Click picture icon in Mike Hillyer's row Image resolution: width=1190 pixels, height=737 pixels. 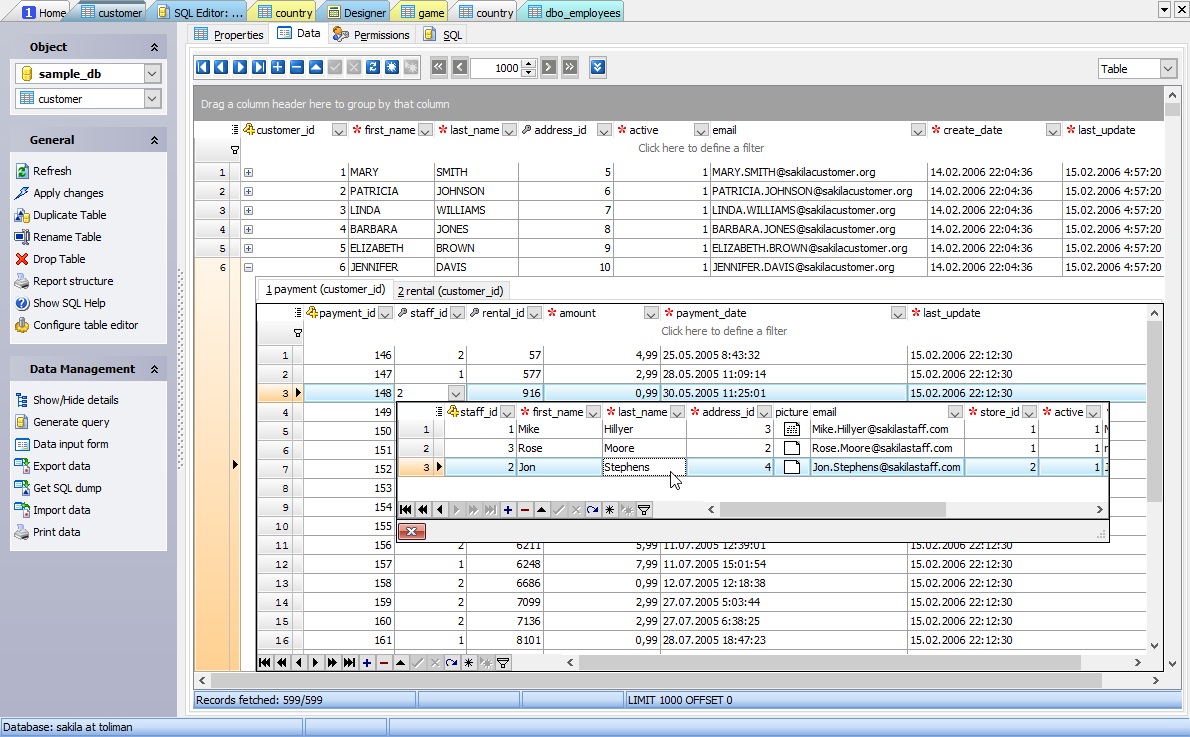(792, 429)
